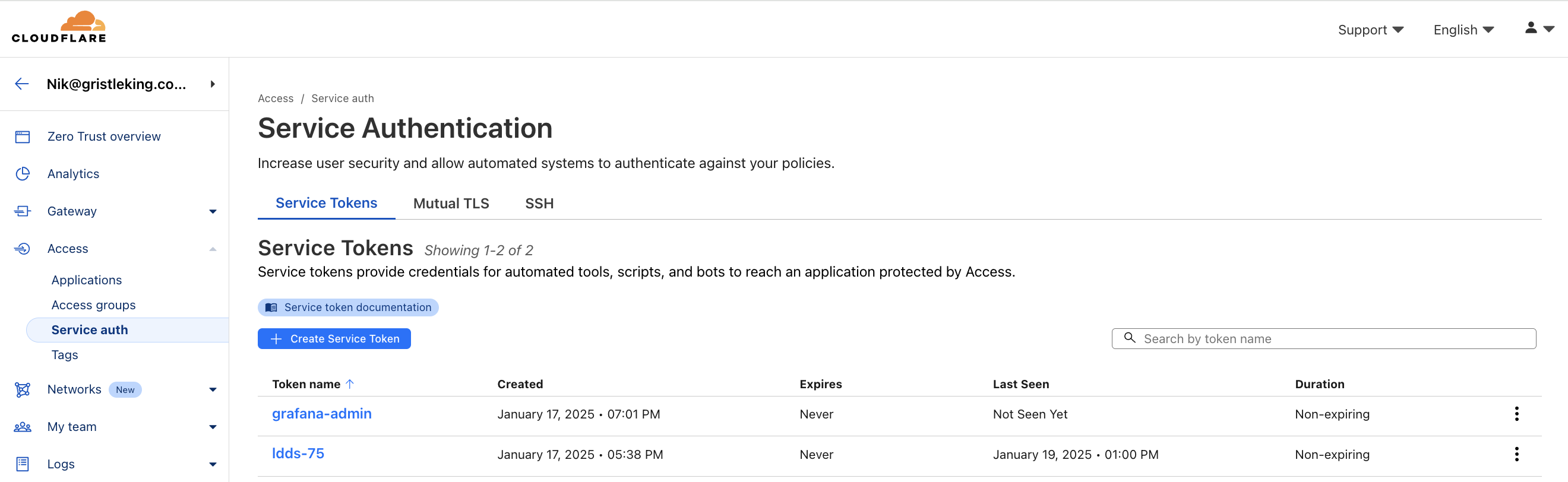The width and height of the screenshot is (1568, 482).
Task: Switch to the SSH tab
Action: click(x=539, y=203)
